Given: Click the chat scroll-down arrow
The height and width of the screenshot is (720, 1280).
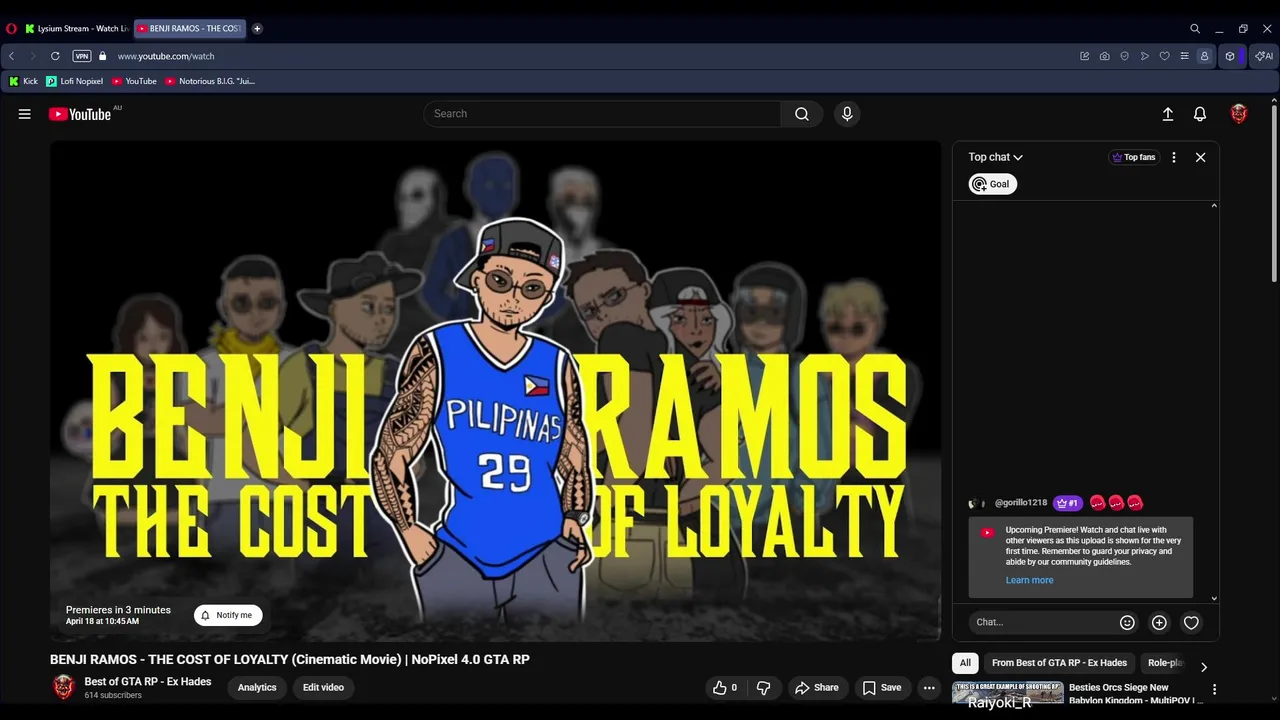Looking at the screenshot, I should coord(1214,598).
